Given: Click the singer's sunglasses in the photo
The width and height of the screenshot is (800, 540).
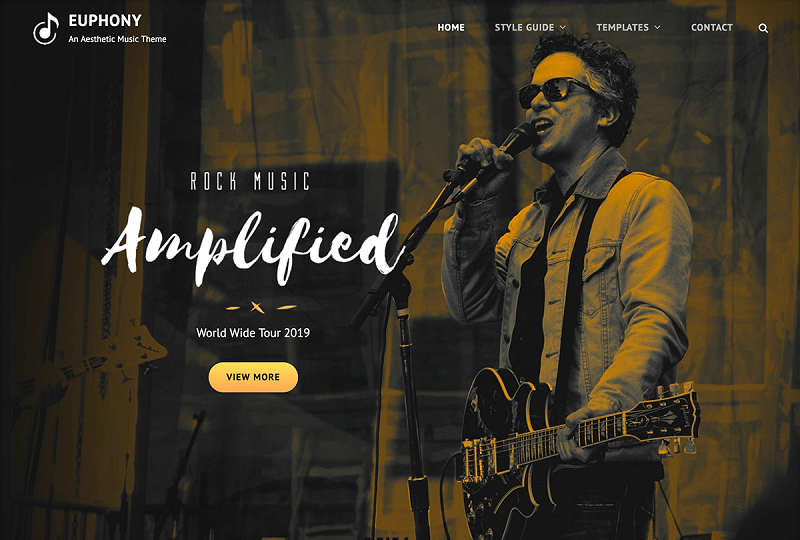Looking at the screenshot, I should (555, 92).
